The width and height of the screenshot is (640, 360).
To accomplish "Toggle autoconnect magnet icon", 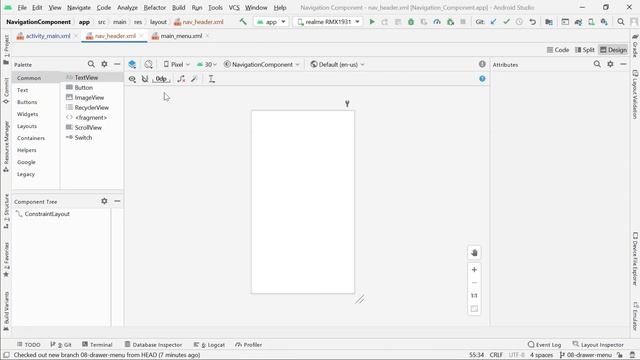I will 145,79.
